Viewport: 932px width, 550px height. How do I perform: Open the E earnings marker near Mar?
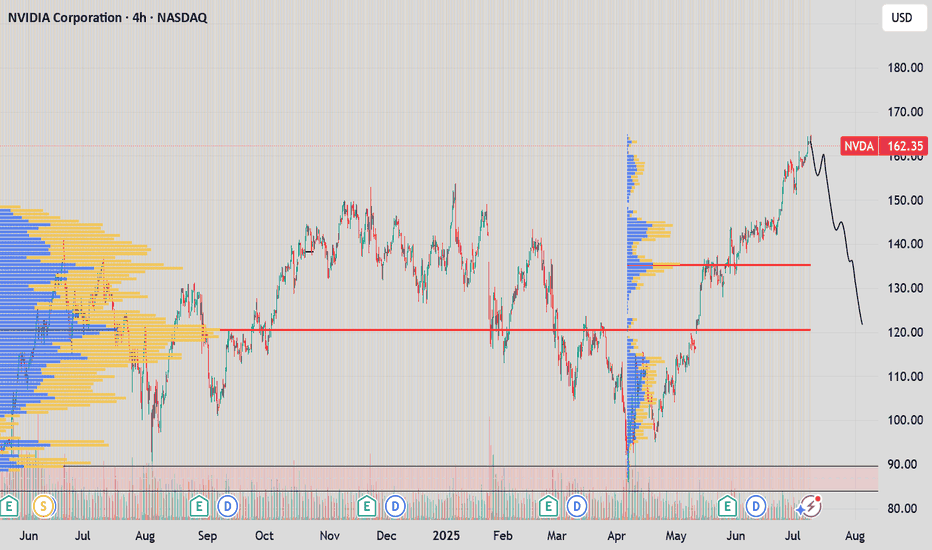[548, 507]
